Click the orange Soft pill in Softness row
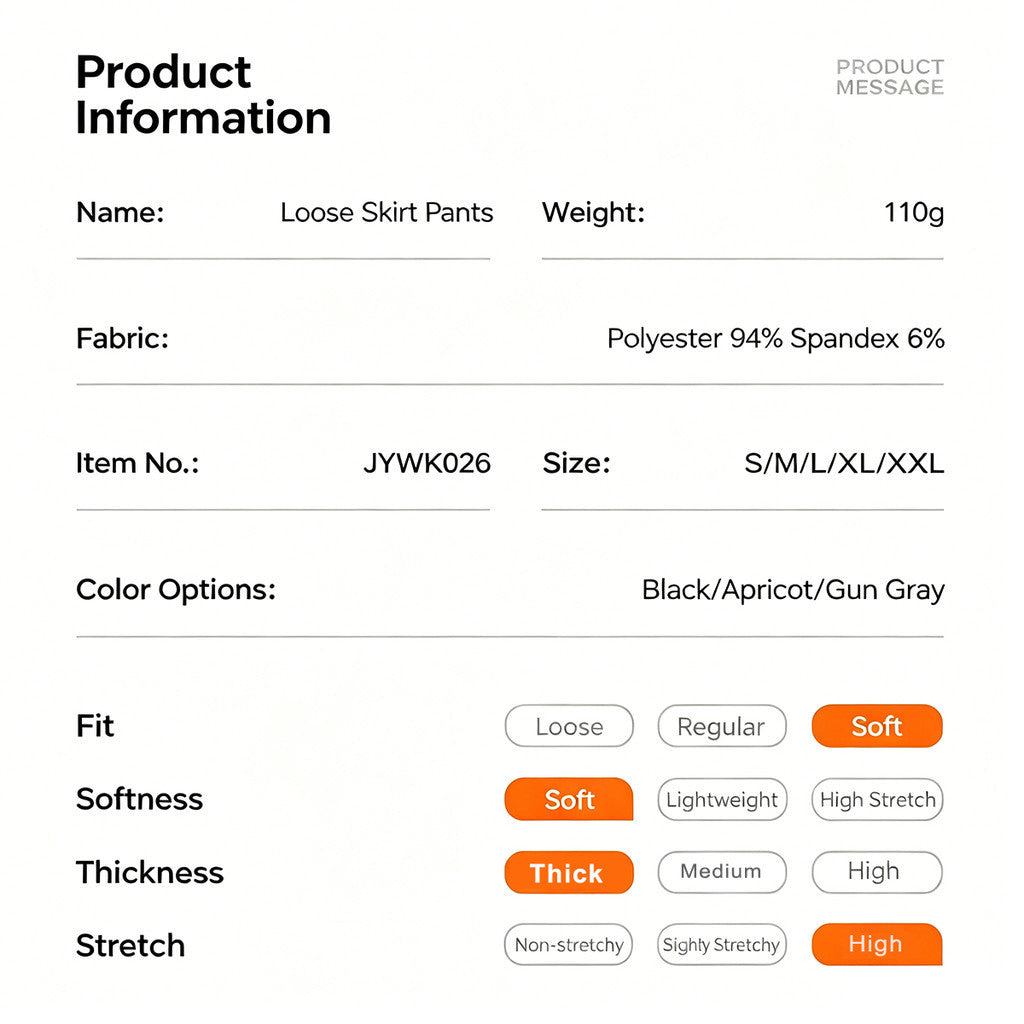This screenshot has height=1024, width=1024. pos(569,799)
